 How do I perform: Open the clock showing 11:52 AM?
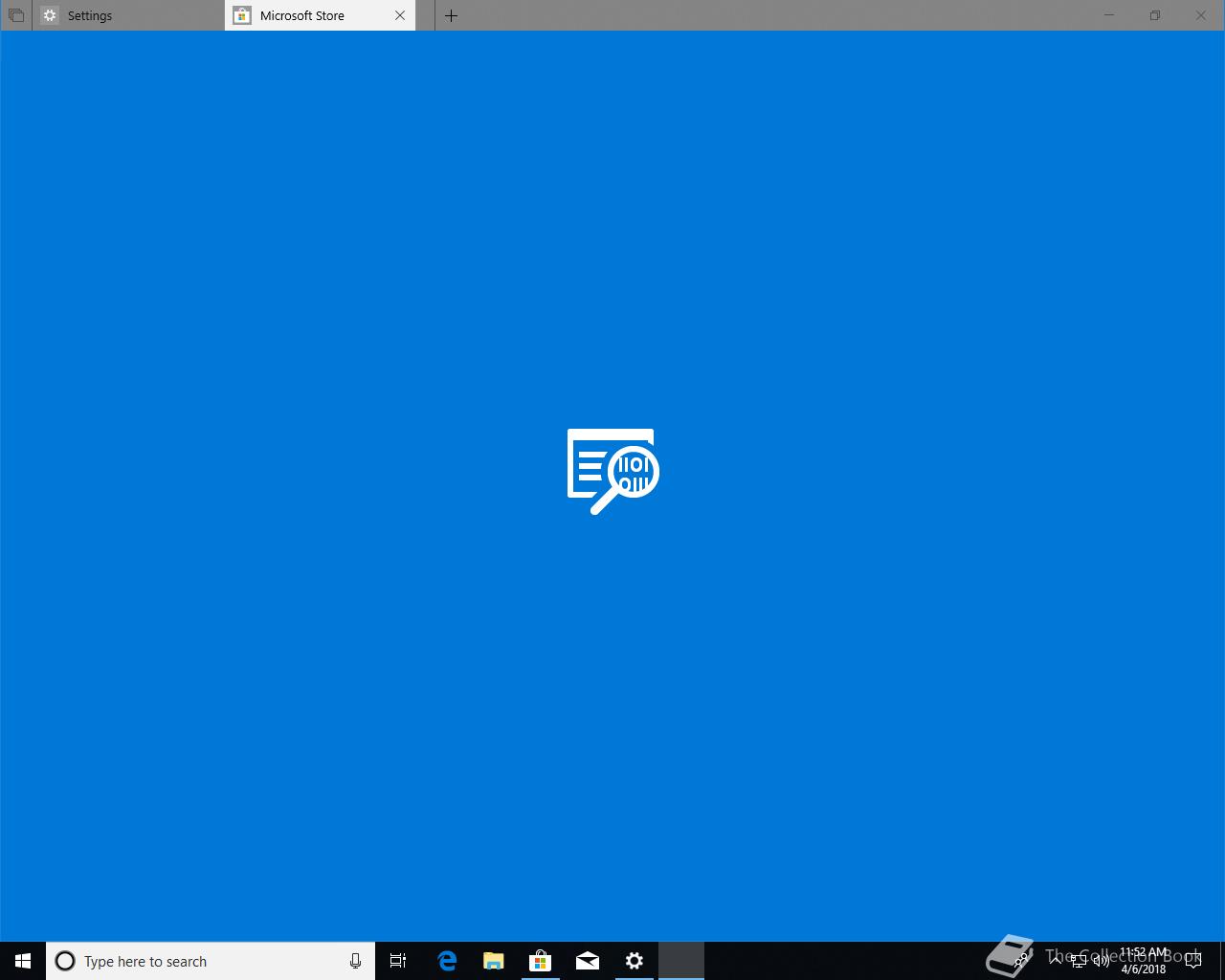pyautogui.click(x=1144, y=961)
